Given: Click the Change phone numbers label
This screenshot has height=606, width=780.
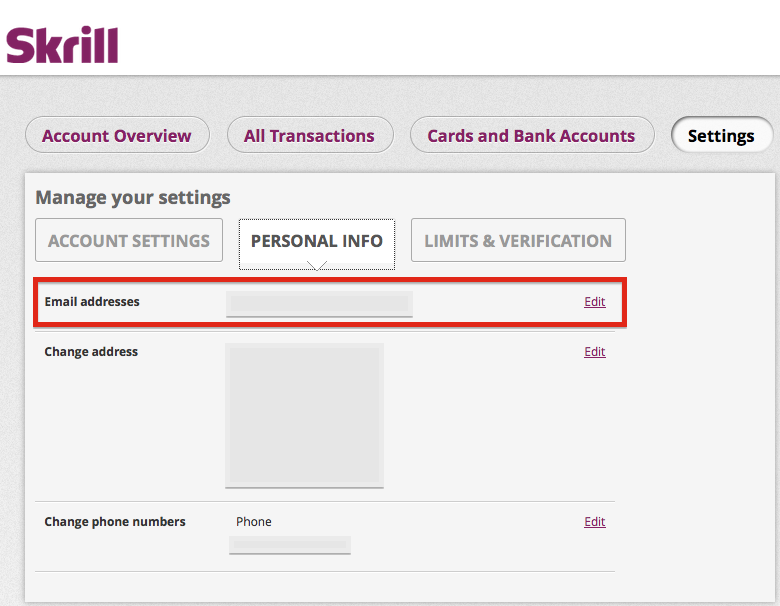Looking at the screenshot, I should point(115,521).
